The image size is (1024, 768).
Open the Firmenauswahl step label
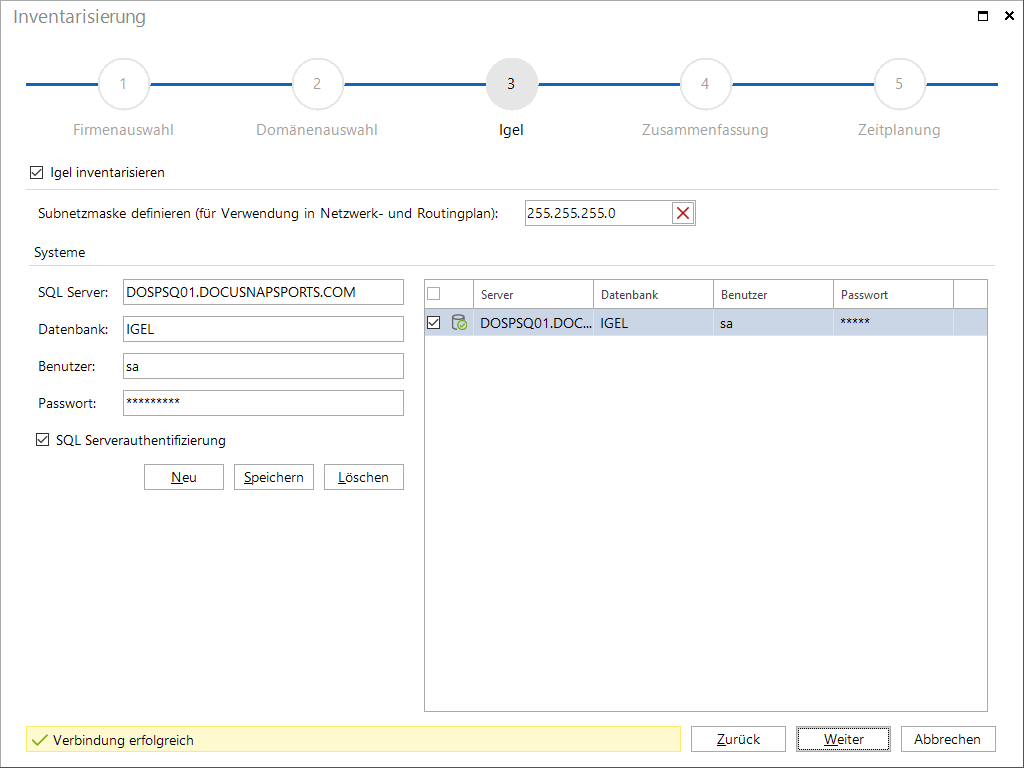(123, 130)
